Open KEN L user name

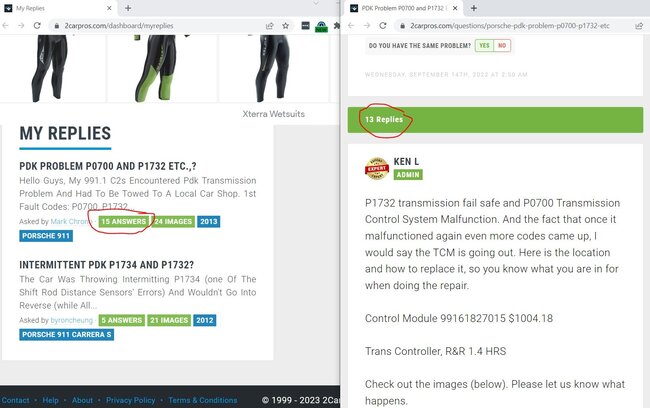(x=406, y=161)
